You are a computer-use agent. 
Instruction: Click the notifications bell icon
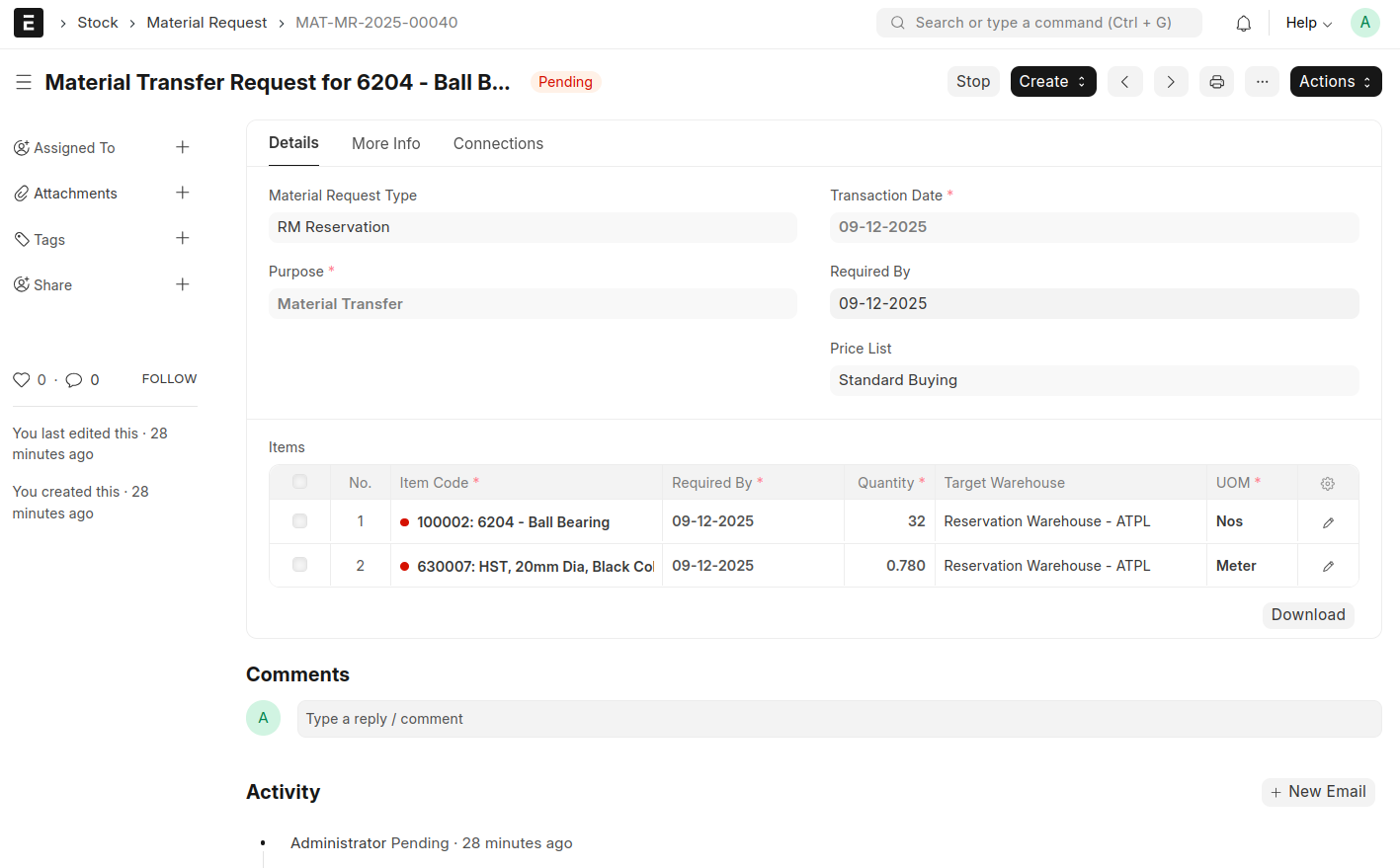pos(1243,23)
